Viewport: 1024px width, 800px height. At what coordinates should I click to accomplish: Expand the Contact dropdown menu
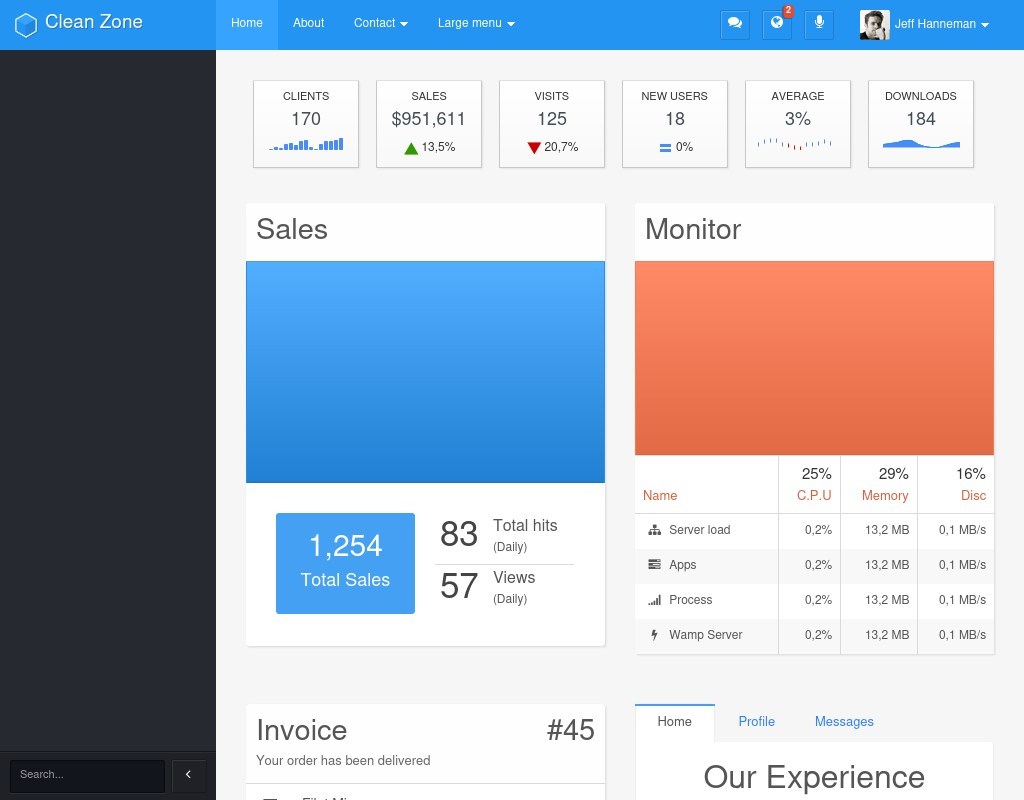pyautogui.click(x=380, y=24)
